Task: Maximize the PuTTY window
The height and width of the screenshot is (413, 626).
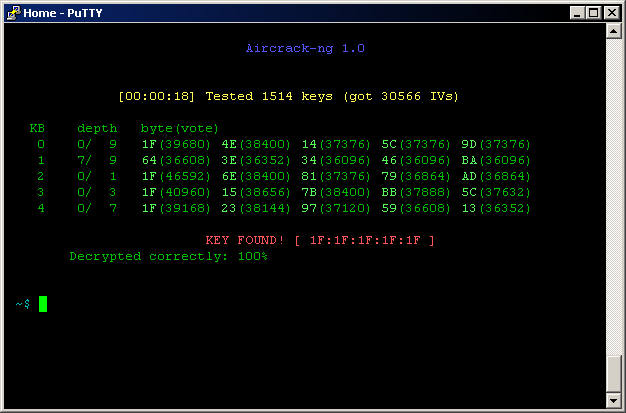Action: (x=595, y=12)
